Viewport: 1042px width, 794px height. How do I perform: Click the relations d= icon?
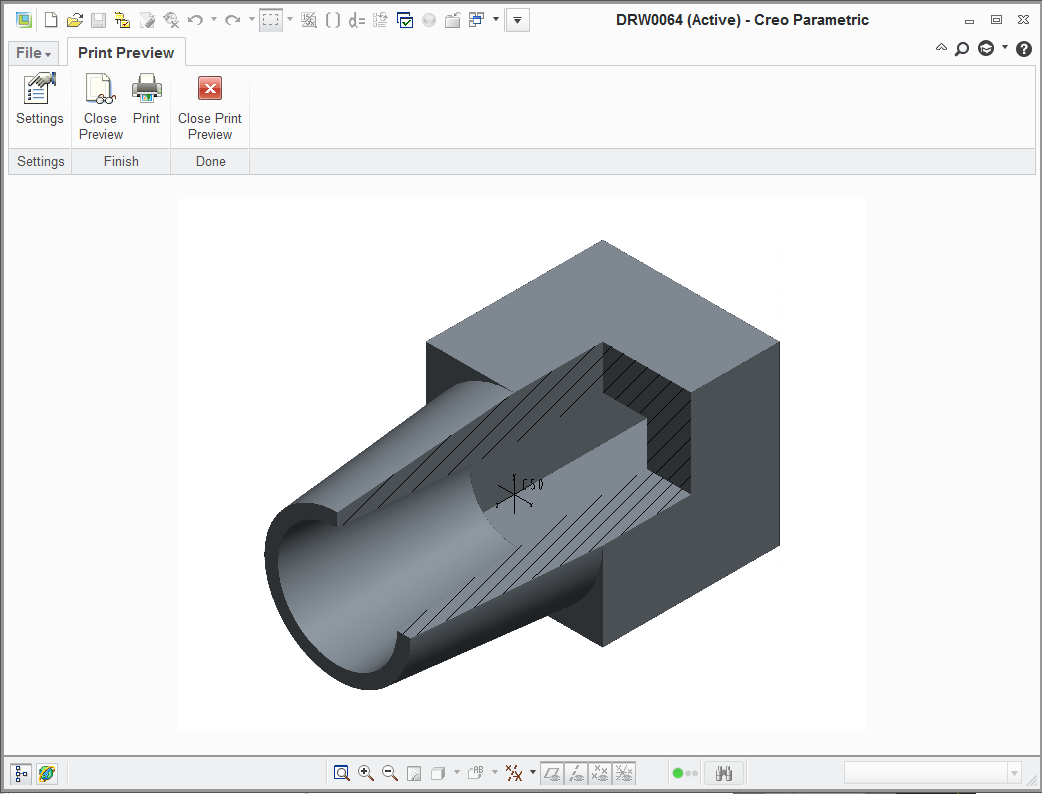tap(357, 20)
